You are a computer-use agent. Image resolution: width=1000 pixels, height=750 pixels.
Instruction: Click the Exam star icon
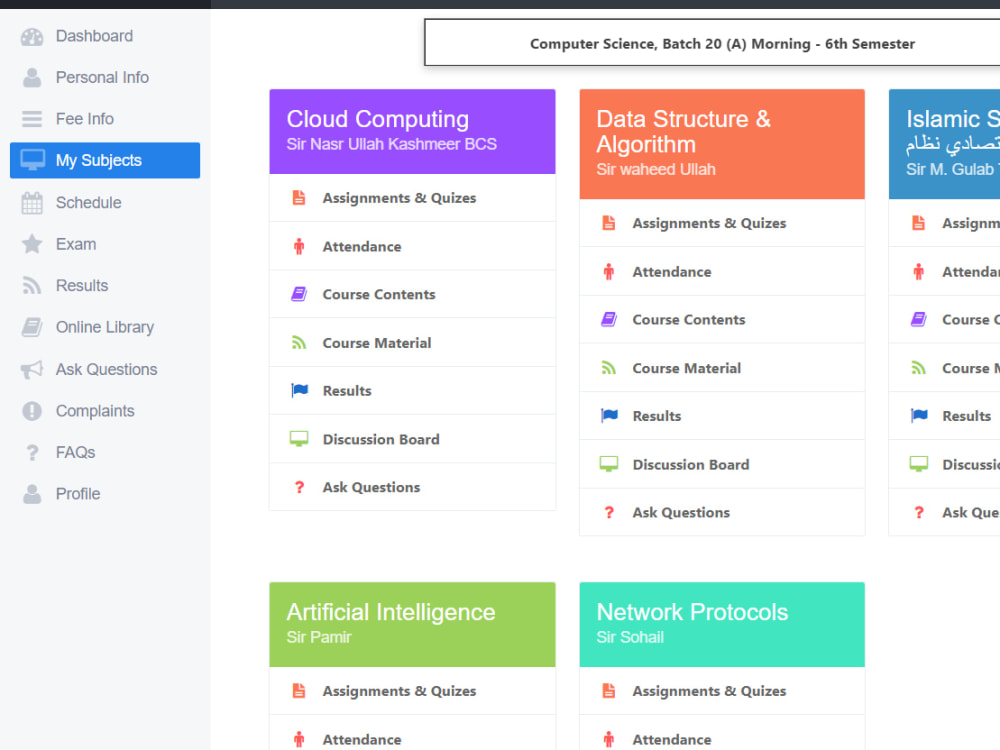[32, 244]
